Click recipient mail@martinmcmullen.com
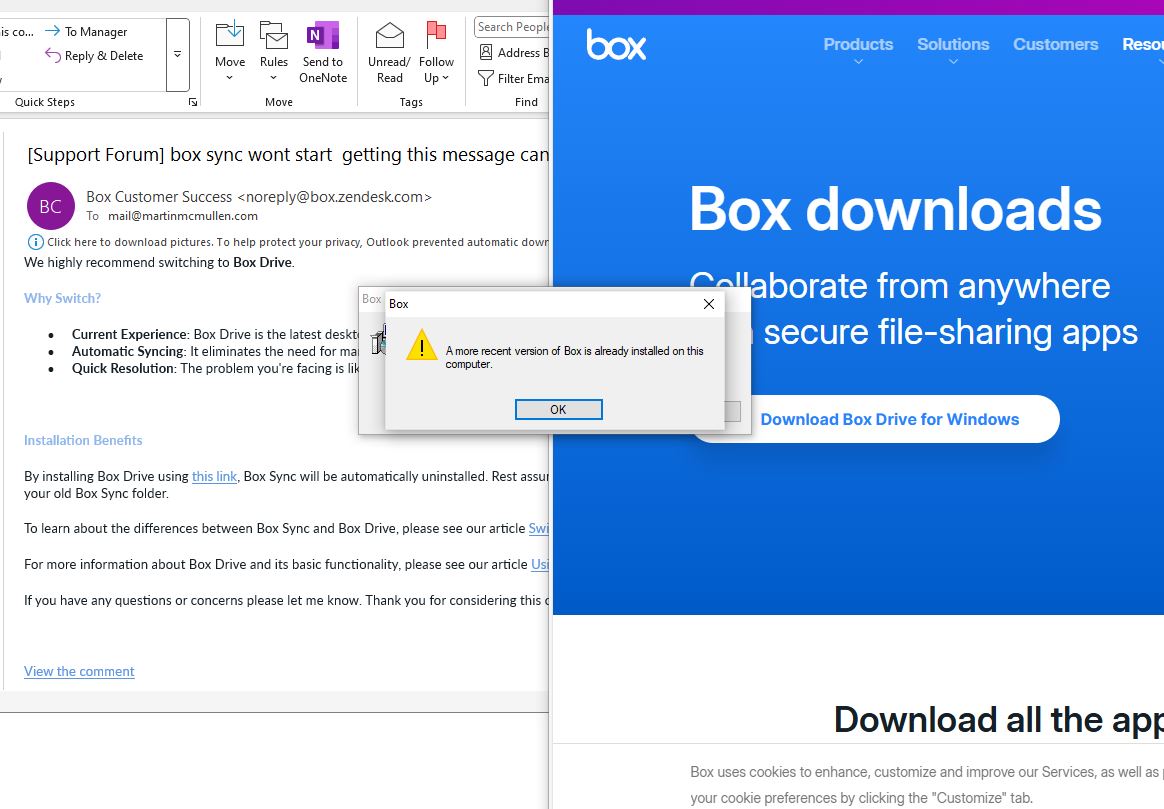Image resolution: width=1164 pixels, height=809 pixels. click(x=183, y=216)
